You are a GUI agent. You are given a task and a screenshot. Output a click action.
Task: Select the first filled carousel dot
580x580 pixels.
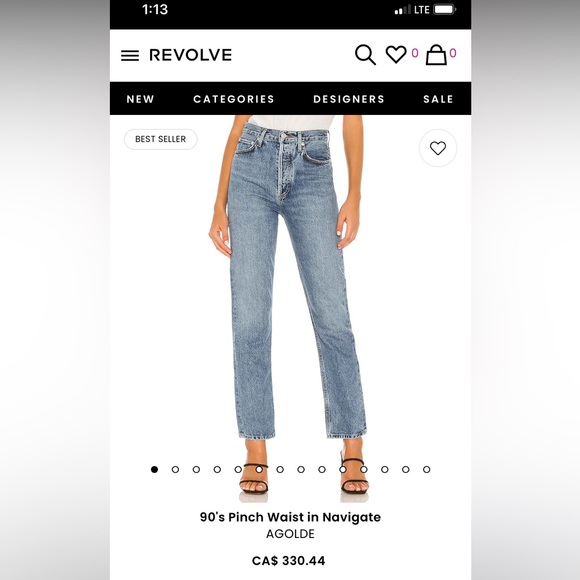[154, 469]
